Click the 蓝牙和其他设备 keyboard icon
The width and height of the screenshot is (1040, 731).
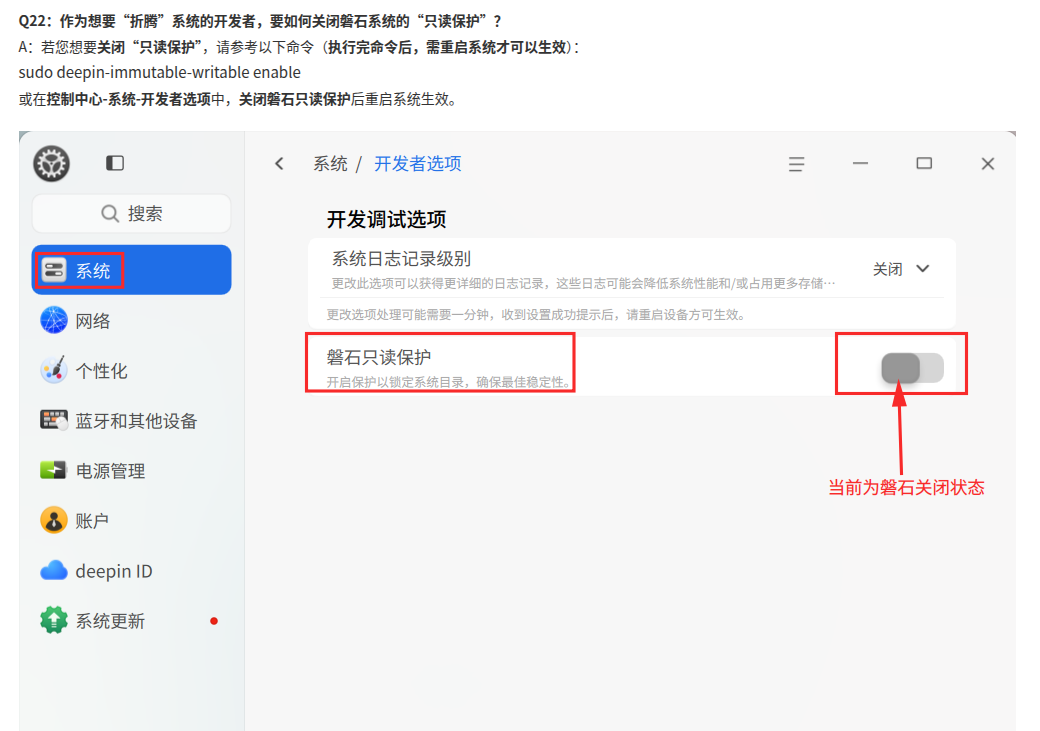54,421
